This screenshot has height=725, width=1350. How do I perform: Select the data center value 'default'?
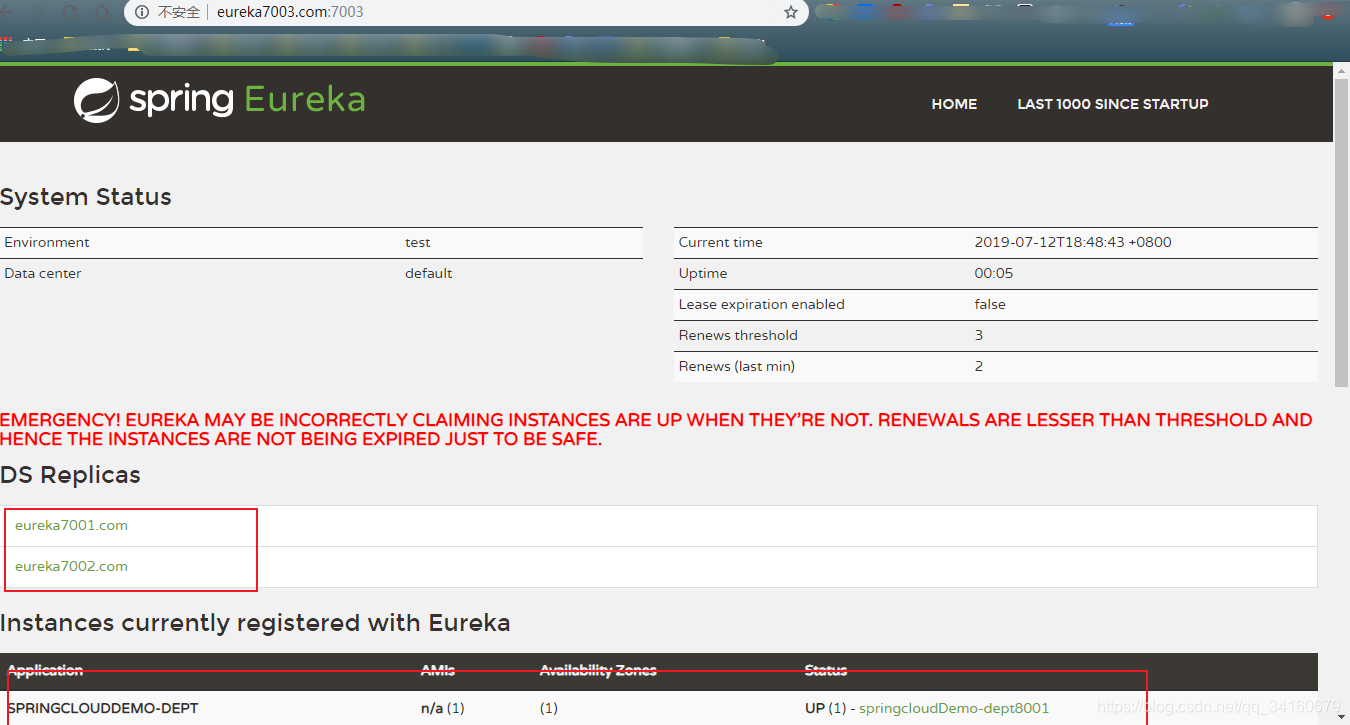click(429, 273)
